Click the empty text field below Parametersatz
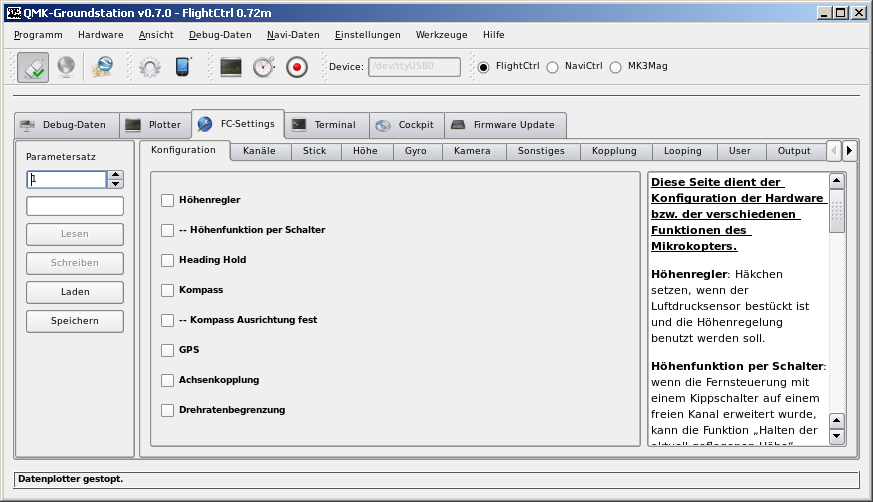This screenshot has width=873, height=502. point(75,206)
